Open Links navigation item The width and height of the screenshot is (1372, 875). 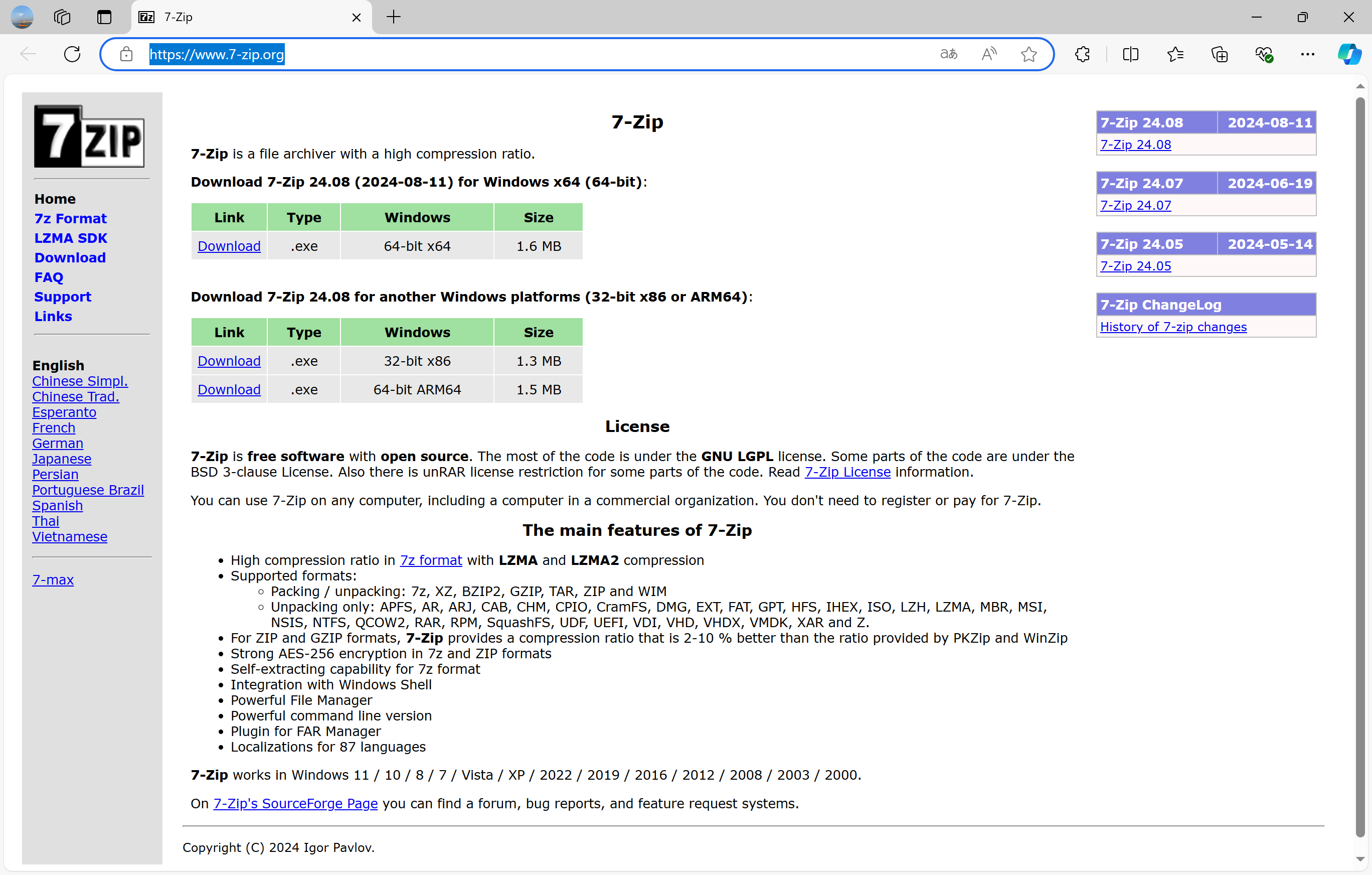click(53, 317)
